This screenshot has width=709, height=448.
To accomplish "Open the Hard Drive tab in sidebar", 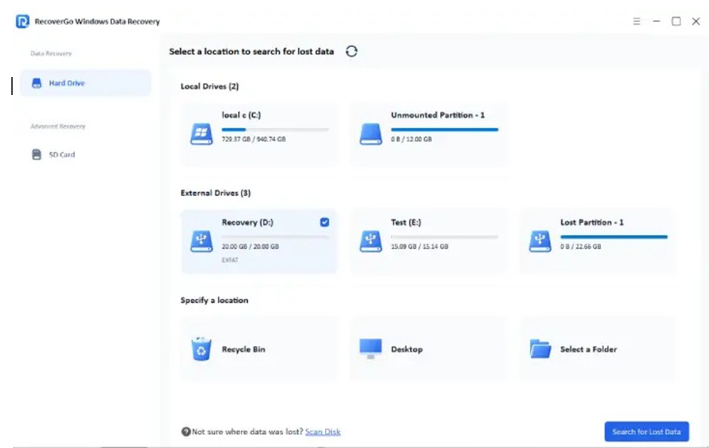I will (x=85, y=83).
